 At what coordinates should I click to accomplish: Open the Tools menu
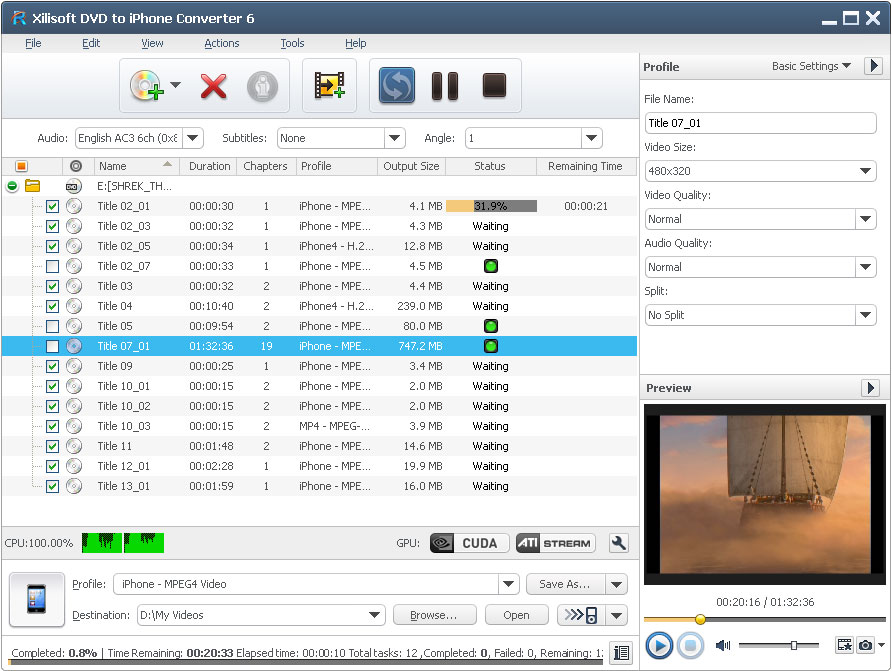click(x=292, y=43)
